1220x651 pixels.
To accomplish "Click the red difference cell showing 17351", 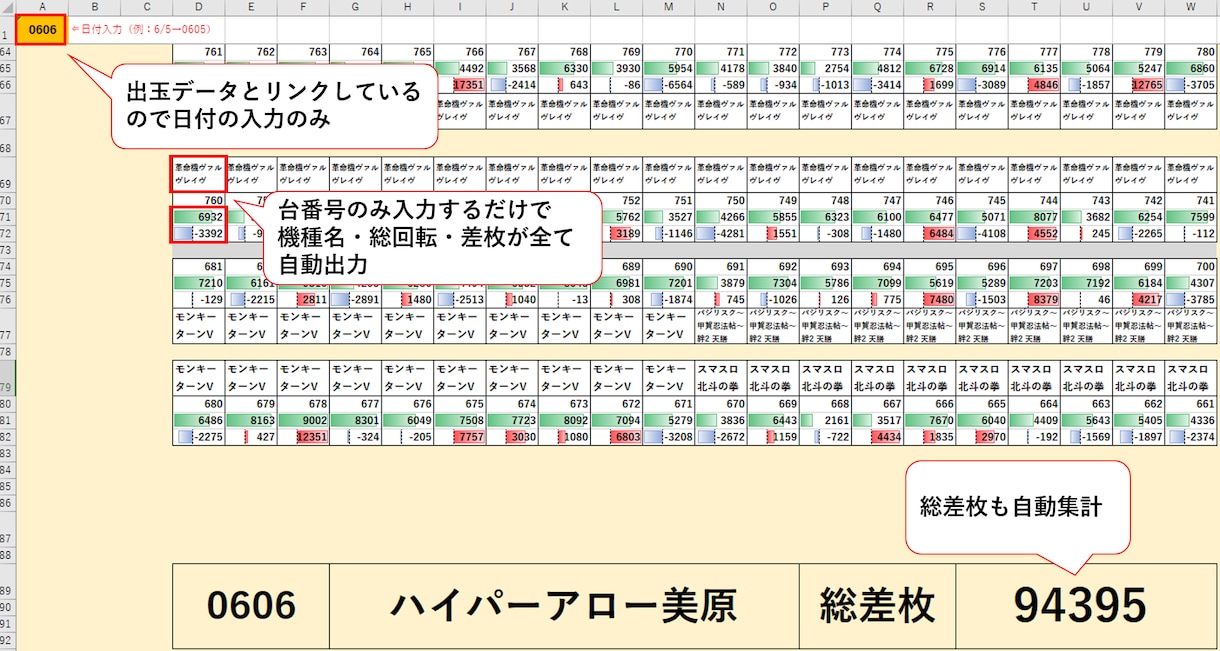I will tap(460, 85).
